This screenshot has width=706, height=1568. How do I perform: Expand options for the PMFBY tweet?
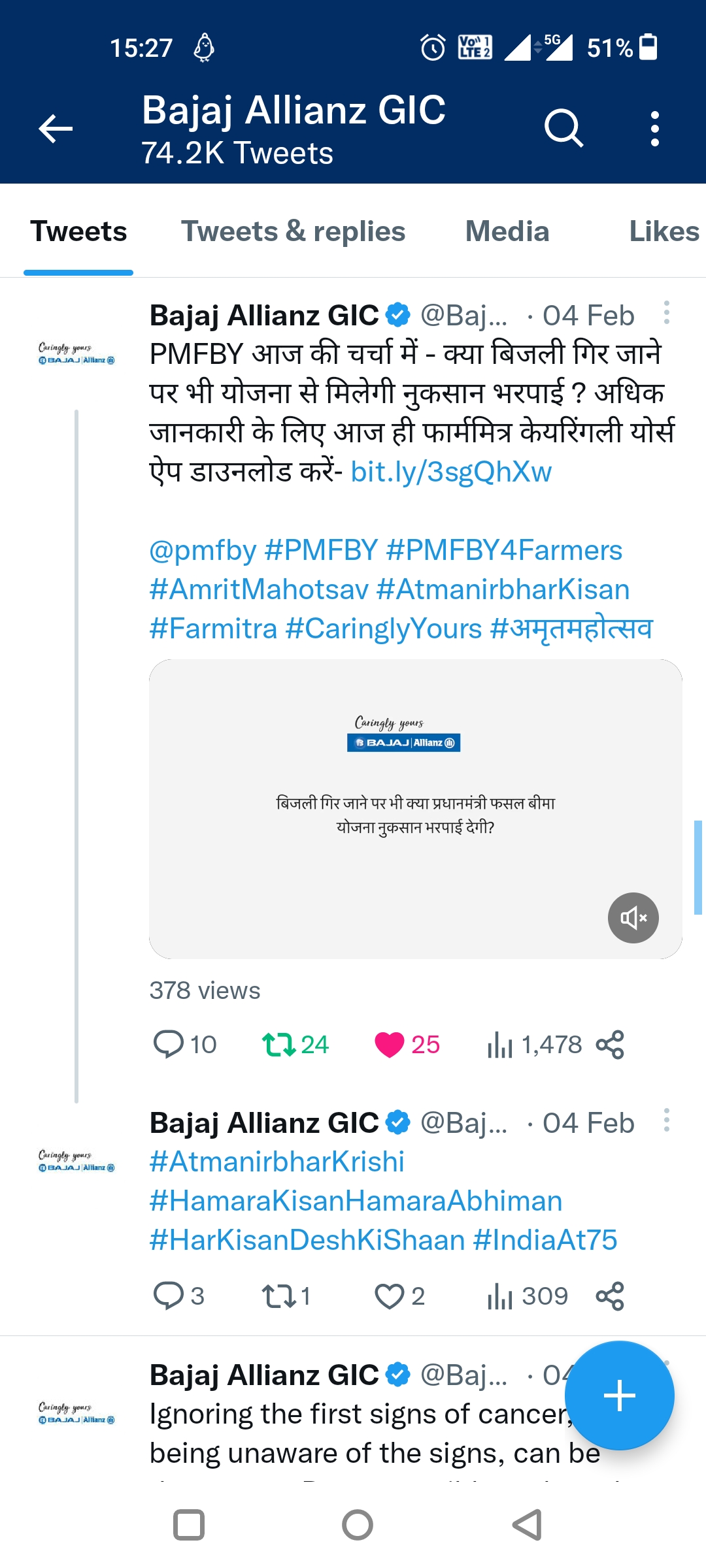666,313
